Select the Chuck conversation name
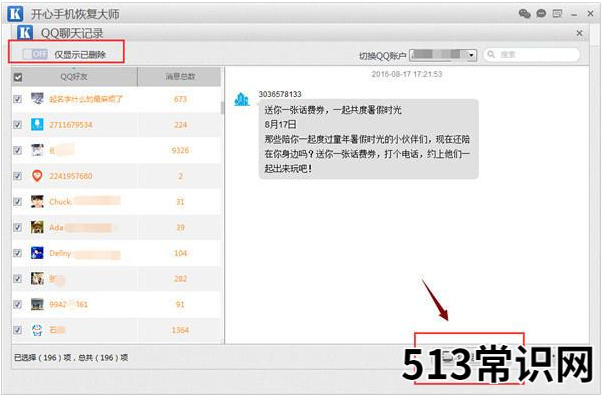The image size is (603, 395). [x=60, y=202]
